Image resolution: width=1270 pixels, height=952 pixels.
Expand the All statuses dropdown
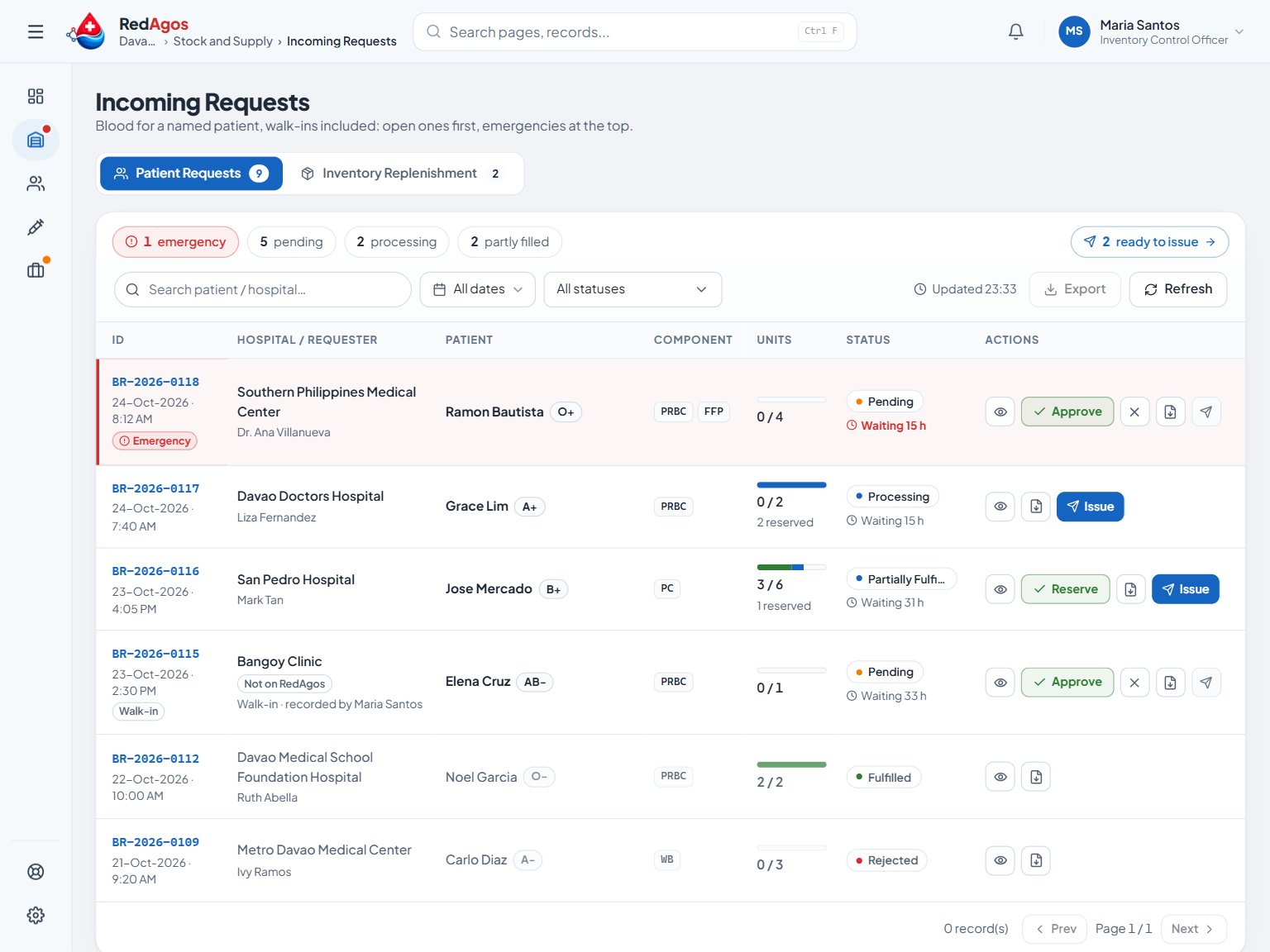pos(633,289)
